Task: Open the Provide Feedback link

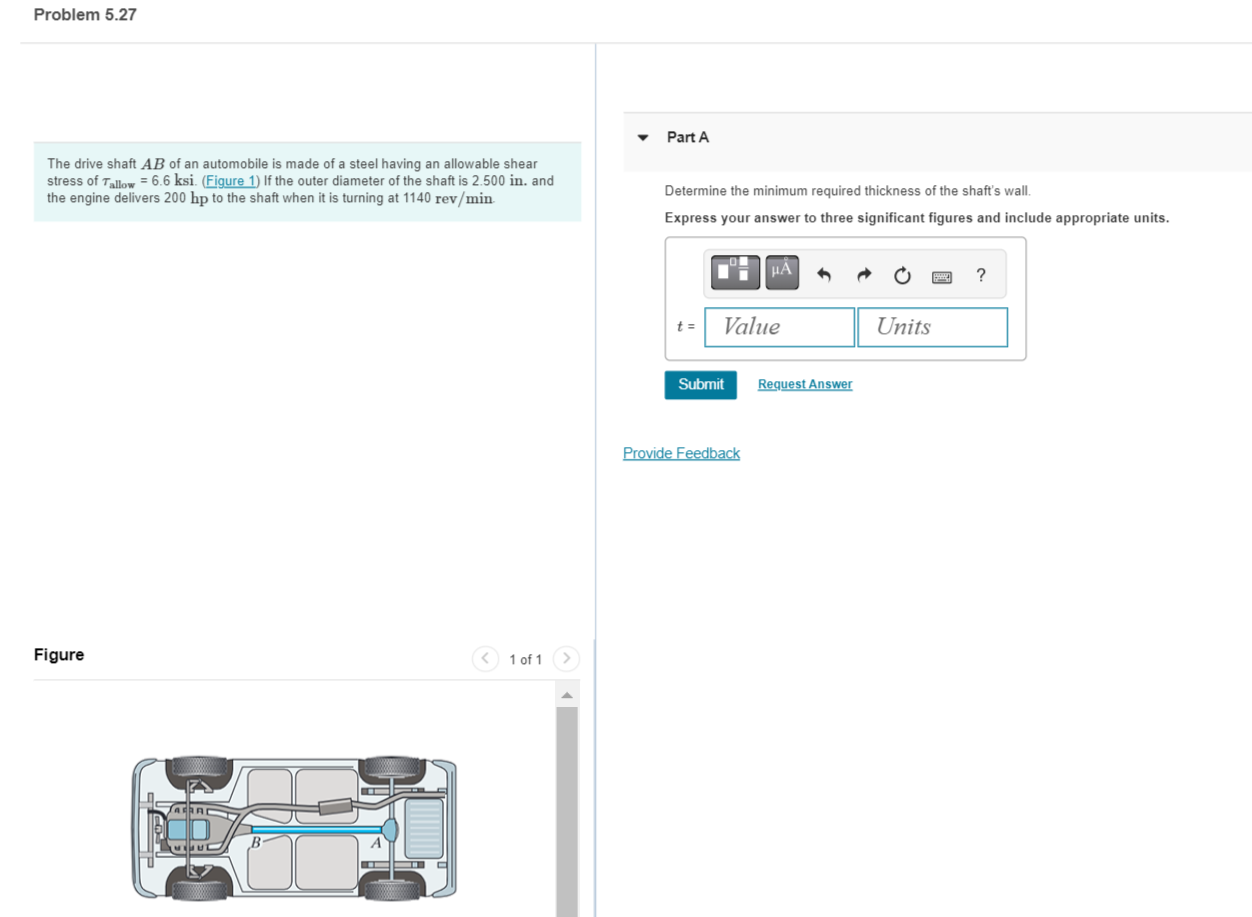Action: tap(681, 453)
